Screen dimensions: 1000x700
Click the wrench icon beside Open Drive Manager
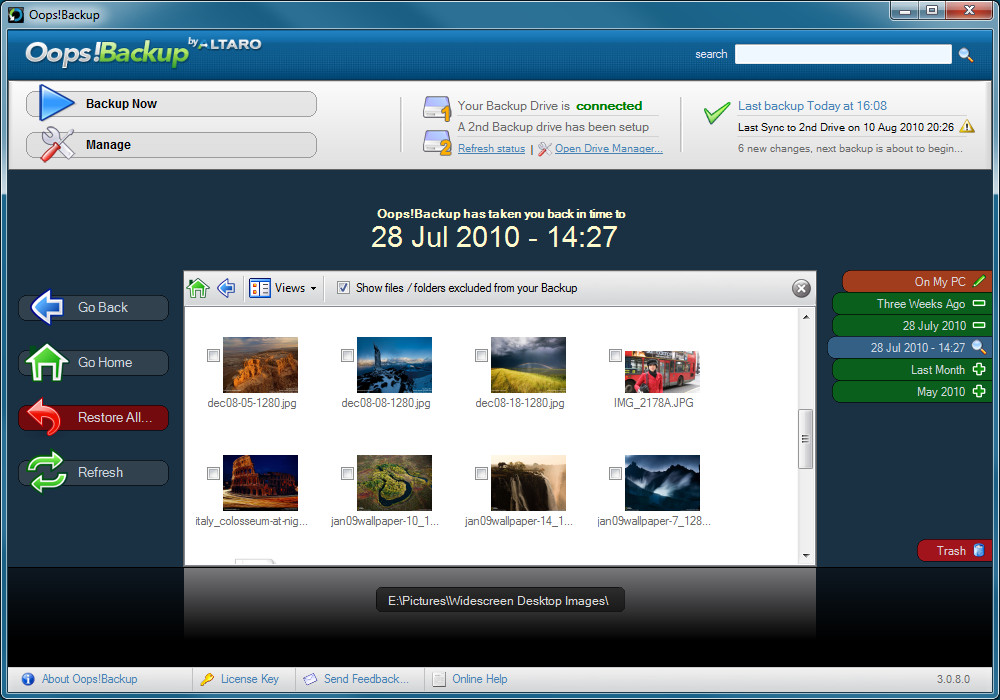[545, 149]
